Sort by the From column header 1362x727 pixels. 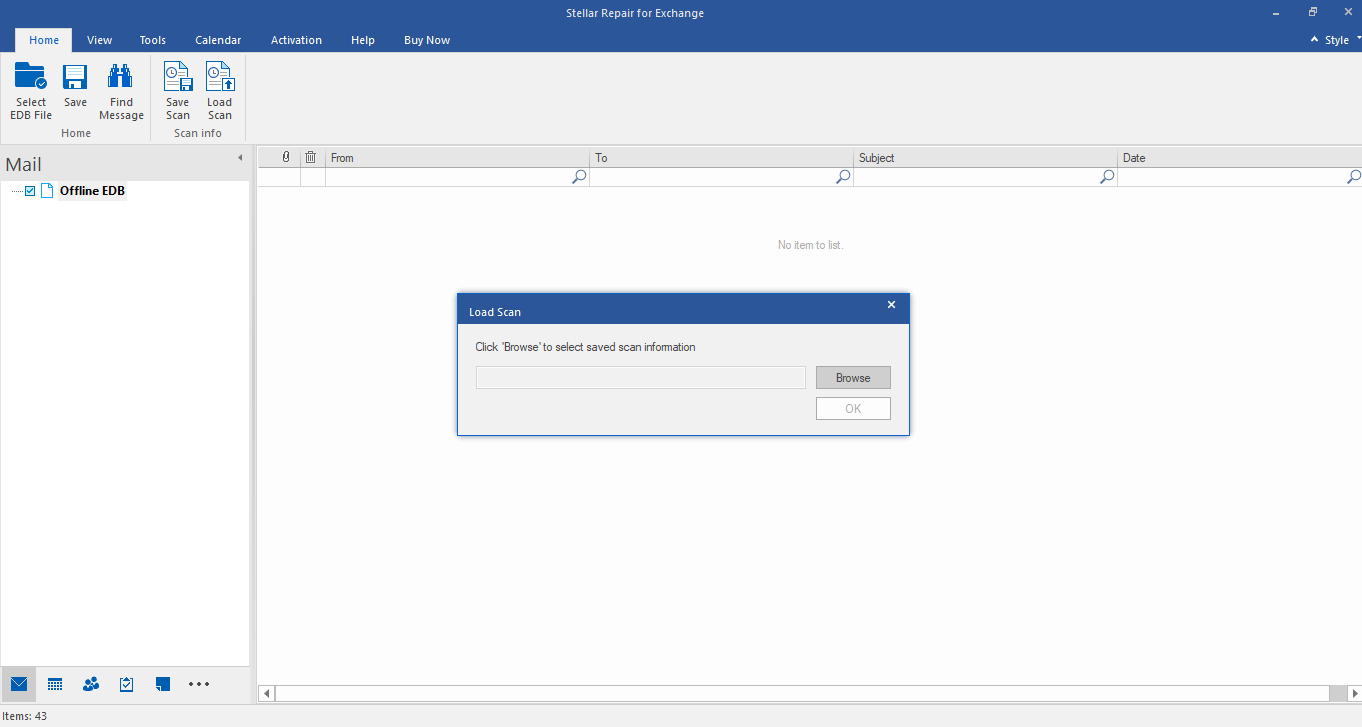[457, 158]
